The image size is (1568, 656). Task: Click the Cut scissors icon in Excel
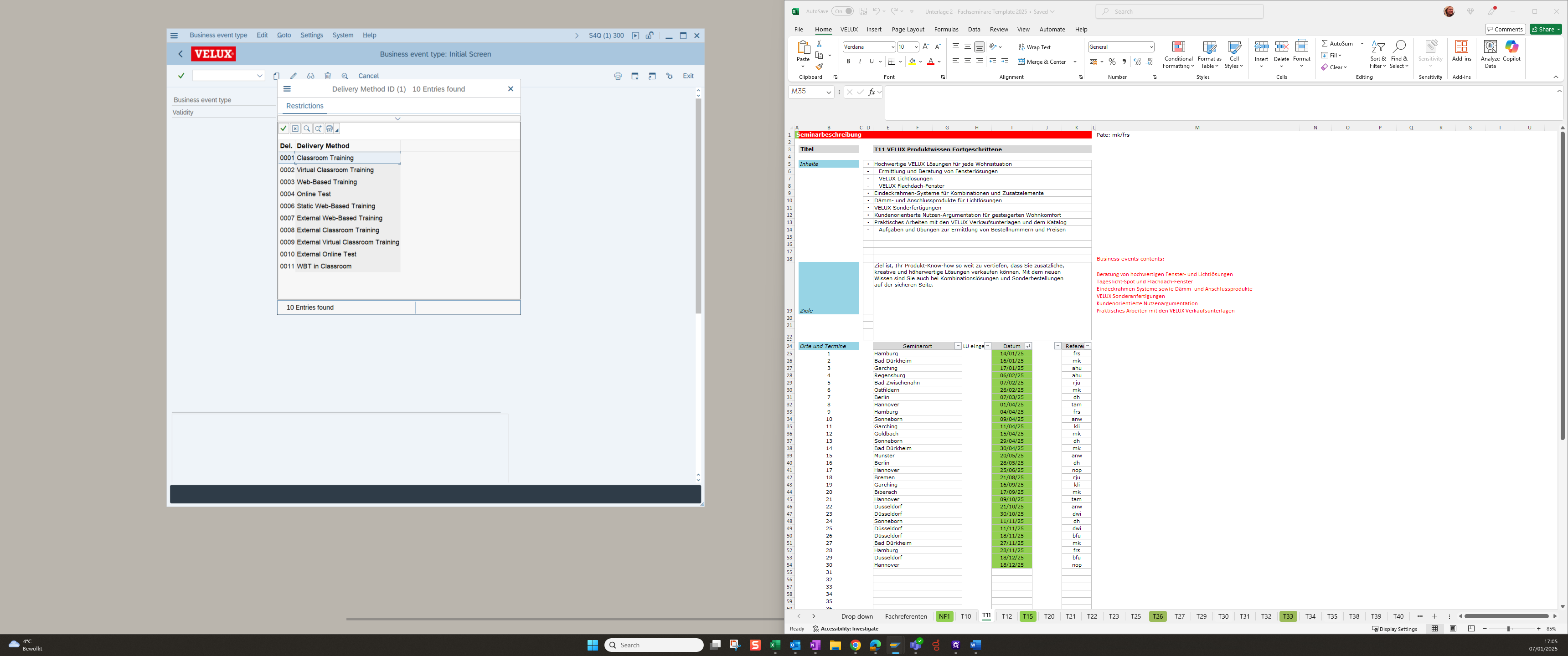coord(819,44)
